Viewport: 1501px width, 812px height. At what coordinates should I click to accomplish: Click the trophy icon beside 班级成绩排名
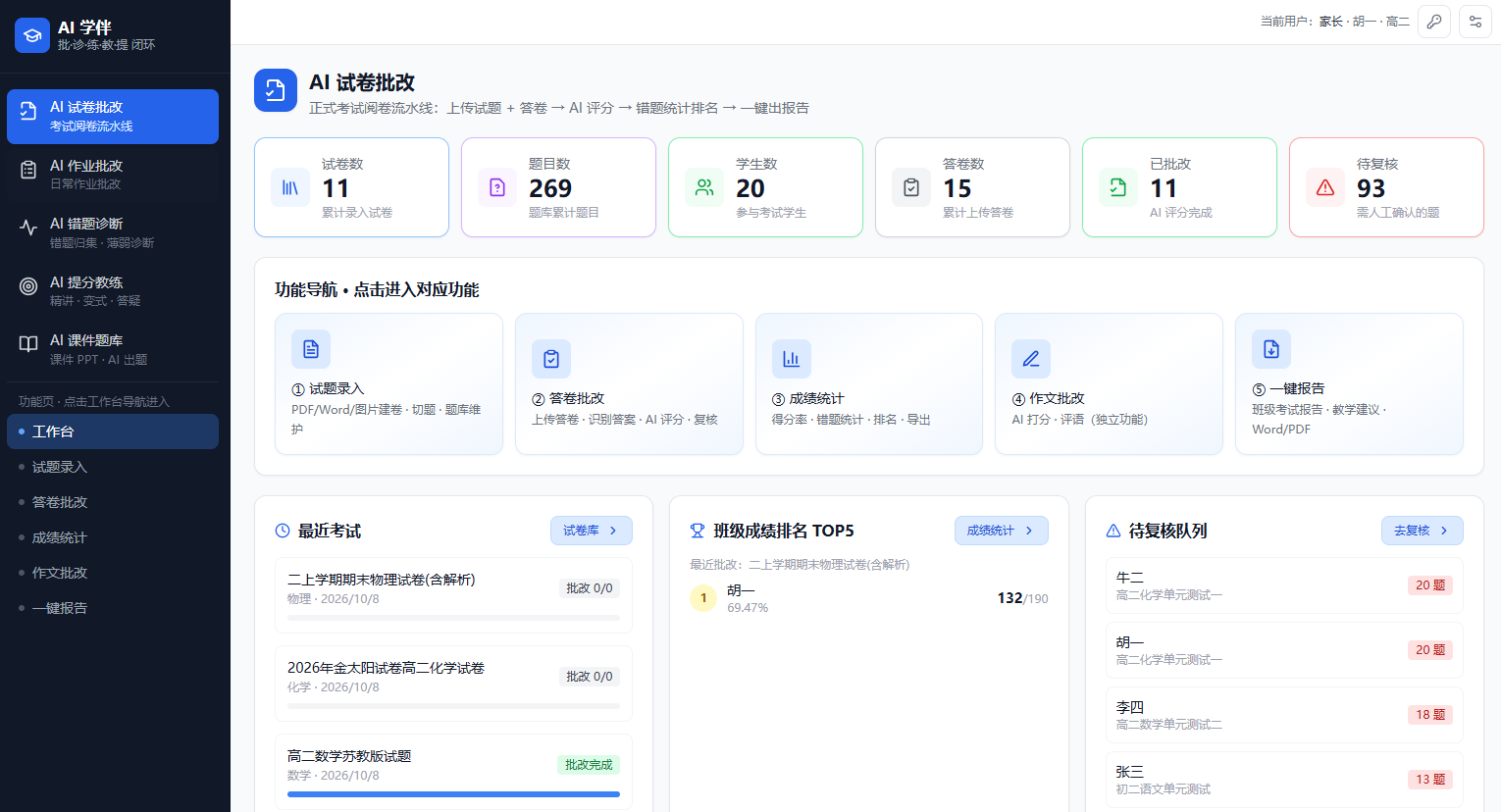(x=698, y=531)
